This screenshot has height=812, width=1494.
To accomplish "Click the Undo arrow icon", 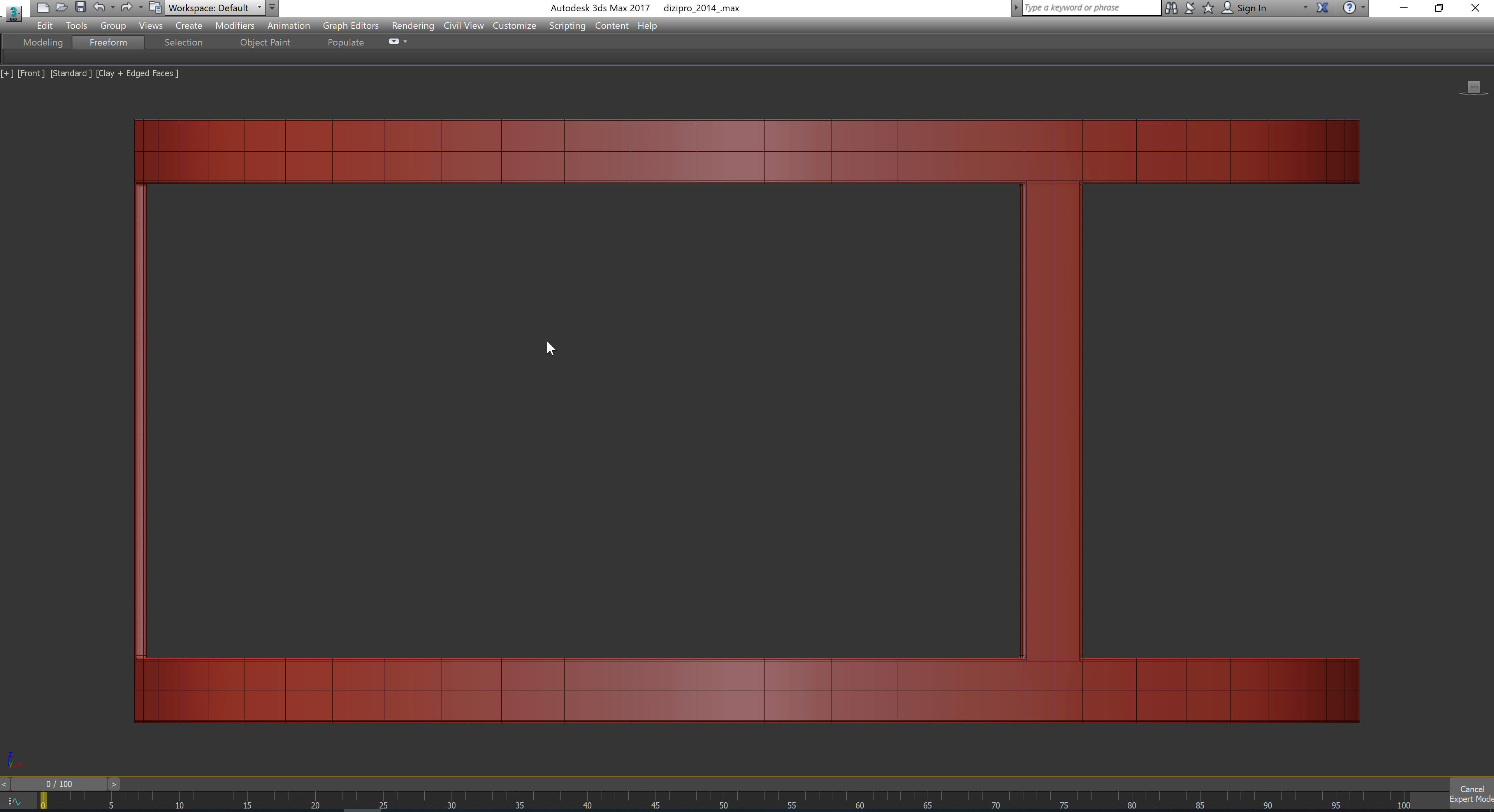I will click(99, 7).
